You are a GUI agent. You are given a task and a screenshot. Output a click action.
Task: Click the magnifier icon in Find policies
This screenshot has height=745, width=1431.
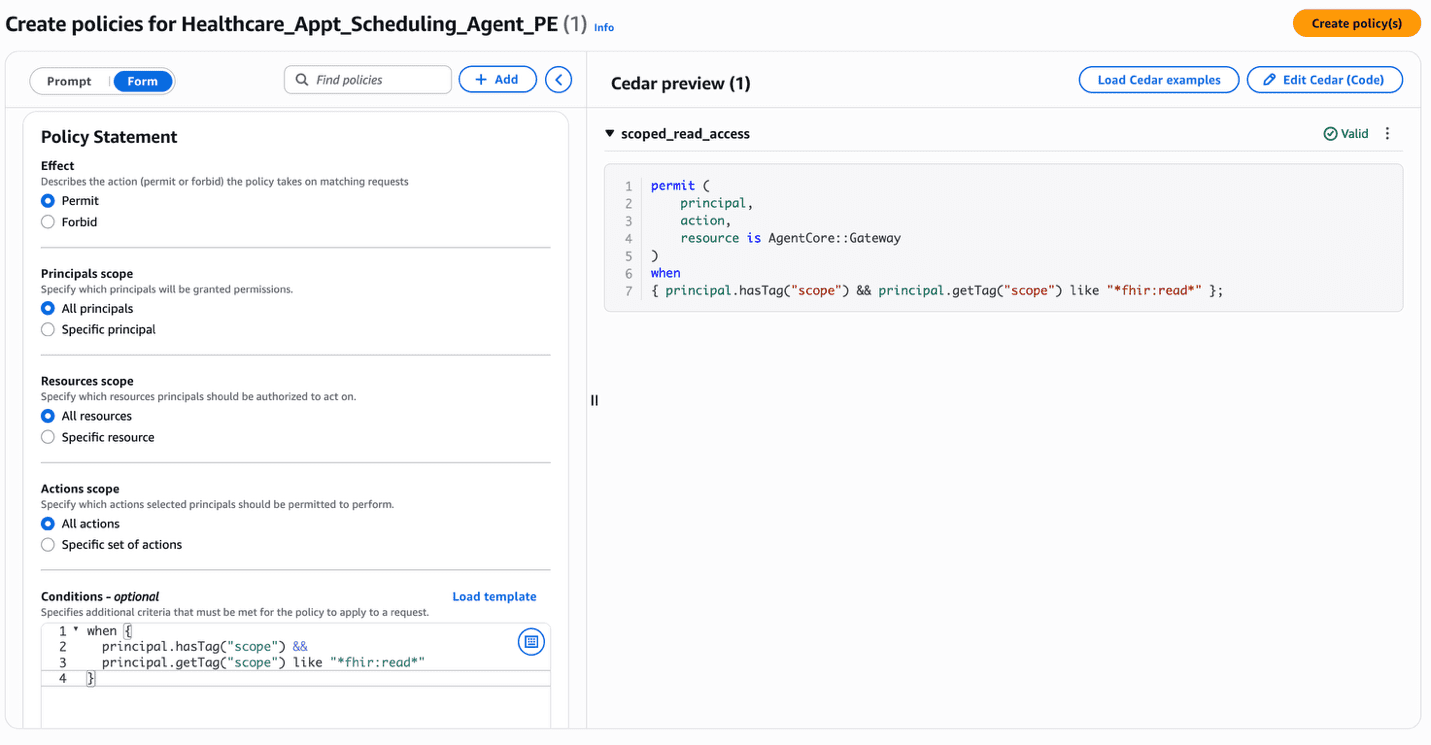pyautogui.click(x=302, y=79)
